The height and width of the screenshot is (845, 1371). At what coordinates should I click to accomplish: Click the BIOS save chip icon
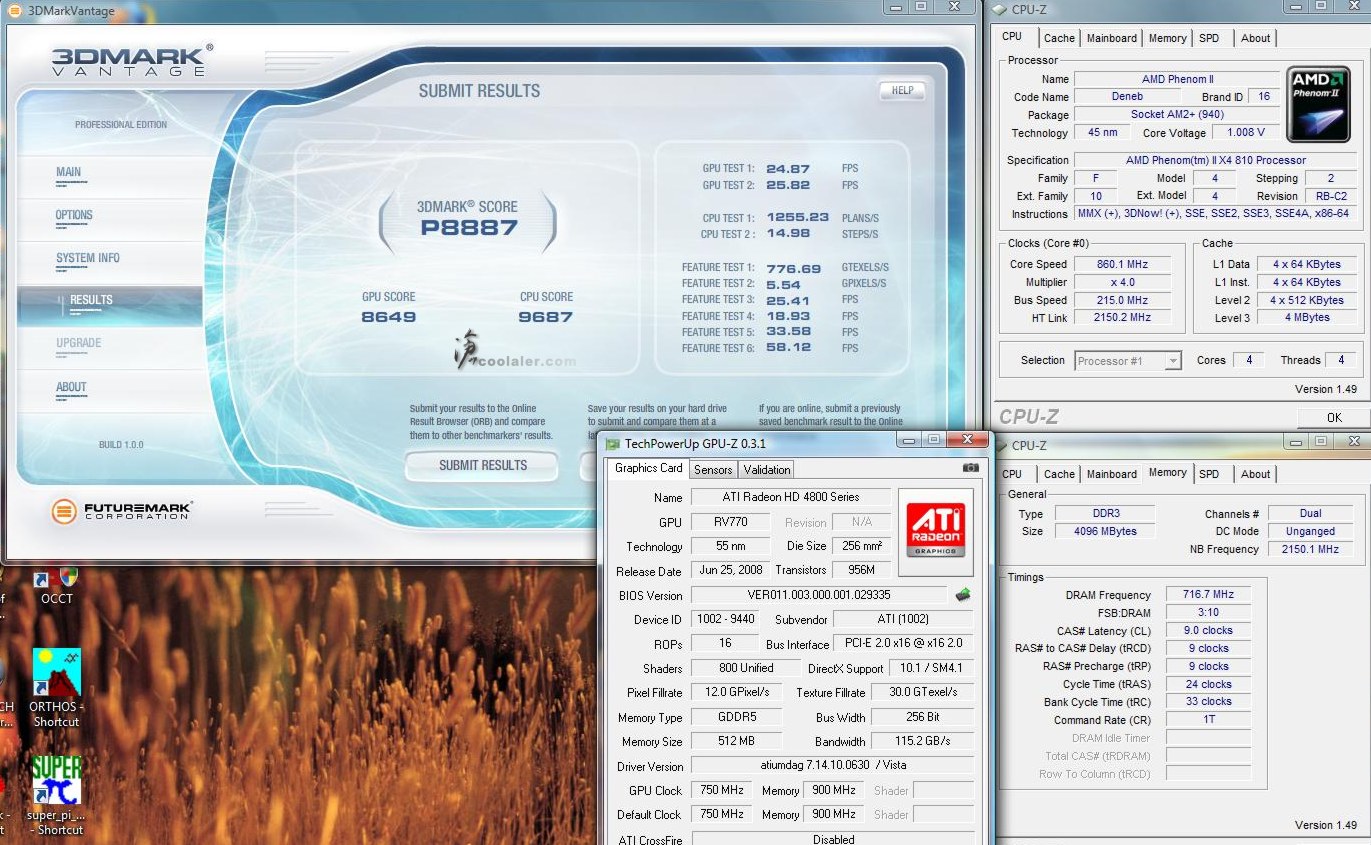[x=962, y=595]
